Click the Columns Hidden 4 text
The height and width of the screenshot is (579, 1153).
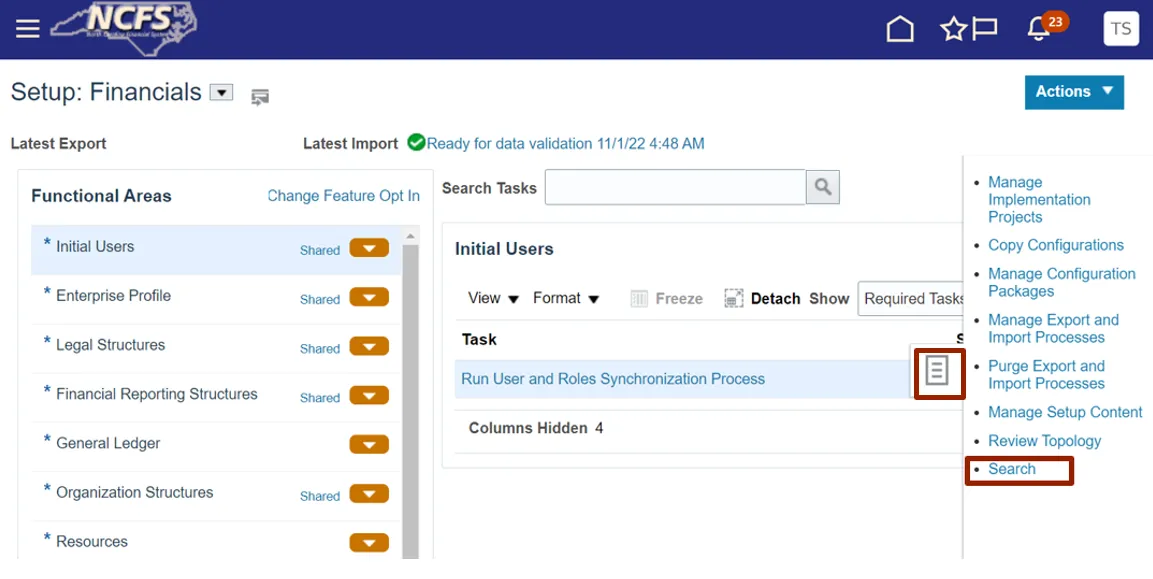pos(536,428)
